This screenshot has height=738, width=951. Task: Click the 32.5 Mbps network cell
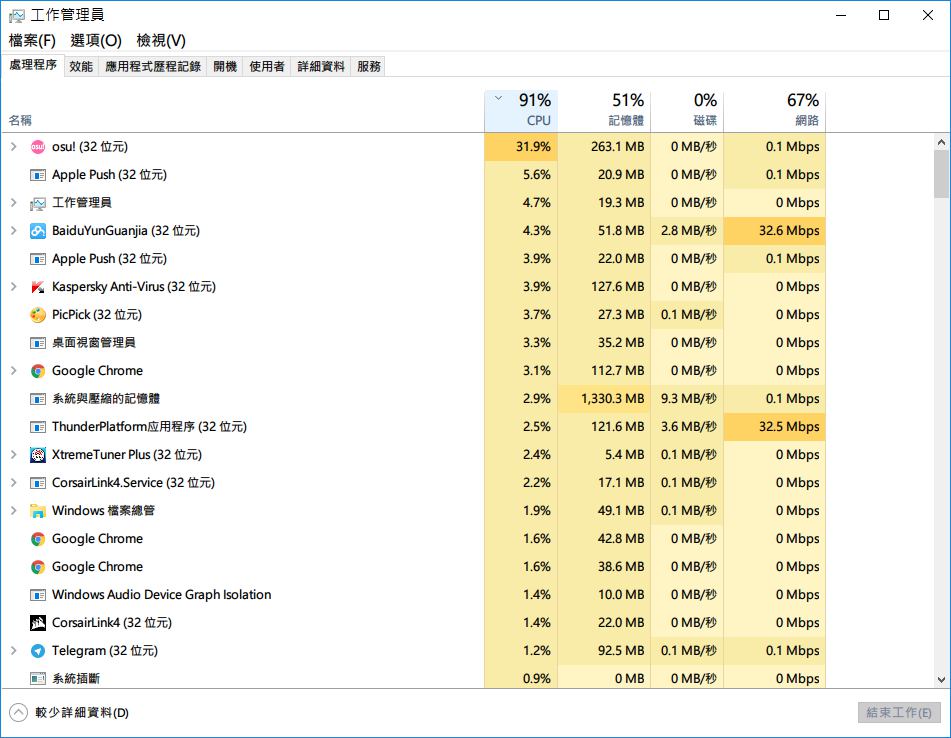tap(775, 427)
